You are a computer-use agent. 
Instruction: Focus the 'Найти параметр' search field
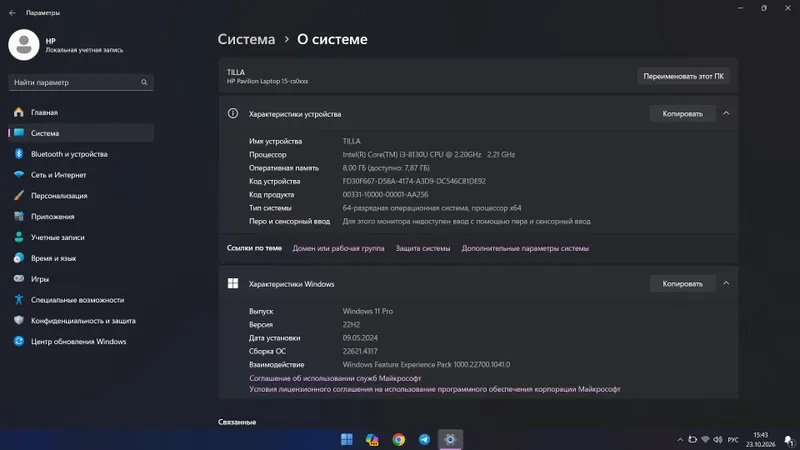(81, 82)
